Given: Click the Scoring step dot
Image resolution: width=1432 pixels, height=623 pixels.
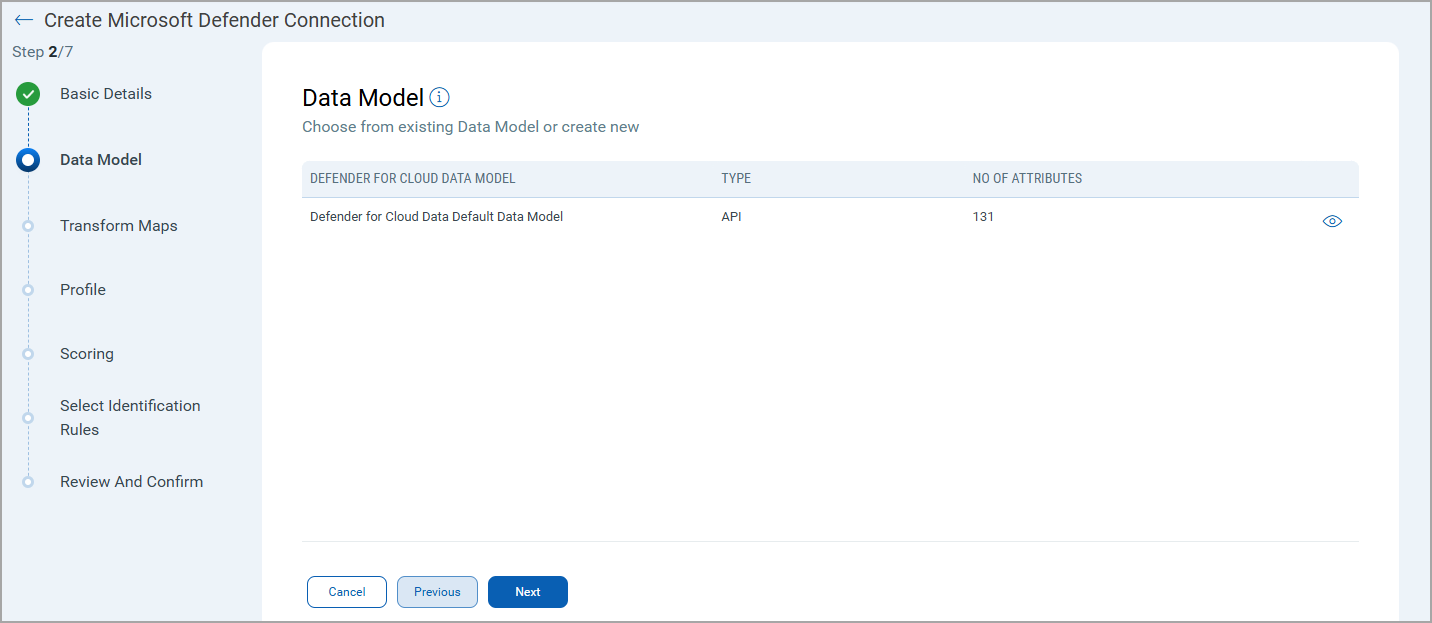Looking at the screenshot, I should point(28,354).
